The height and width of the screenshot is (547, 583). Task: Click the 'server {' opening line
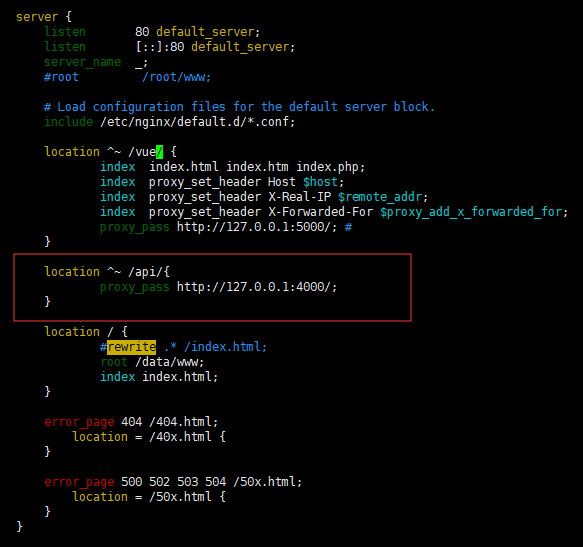tap(44, 17)
